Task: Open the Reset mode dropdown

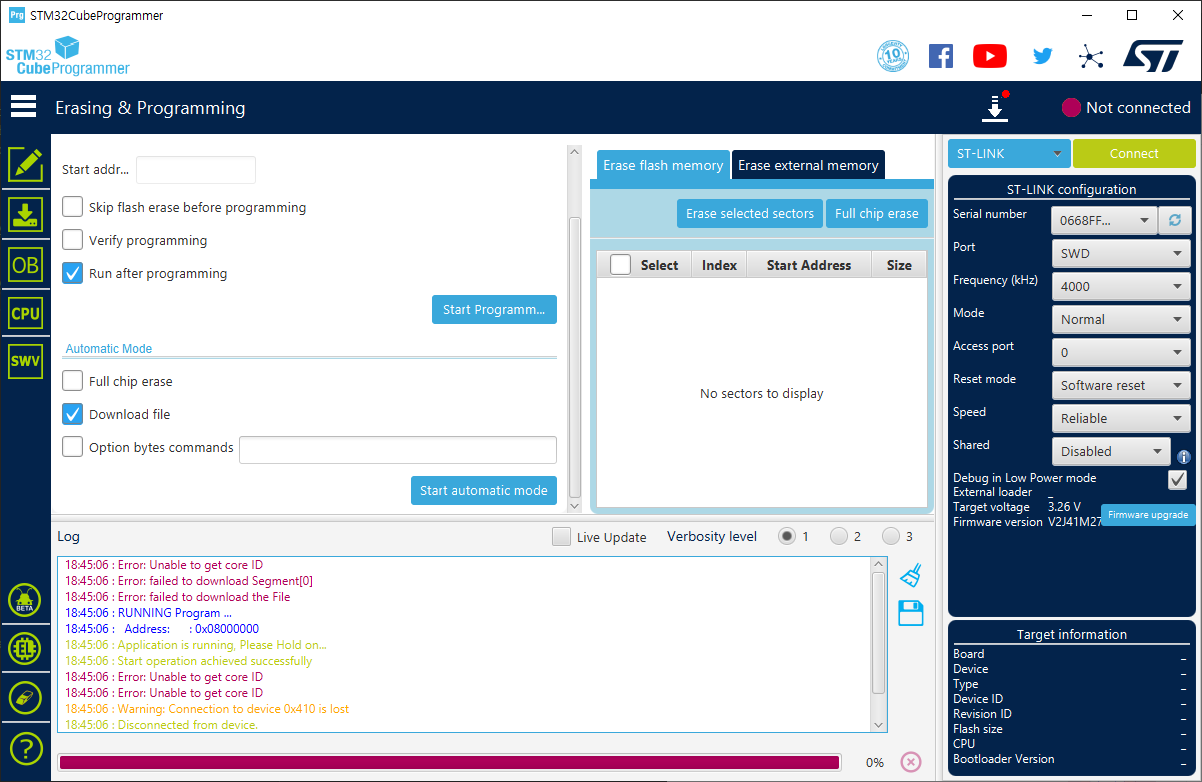Action: (1121, 385)
